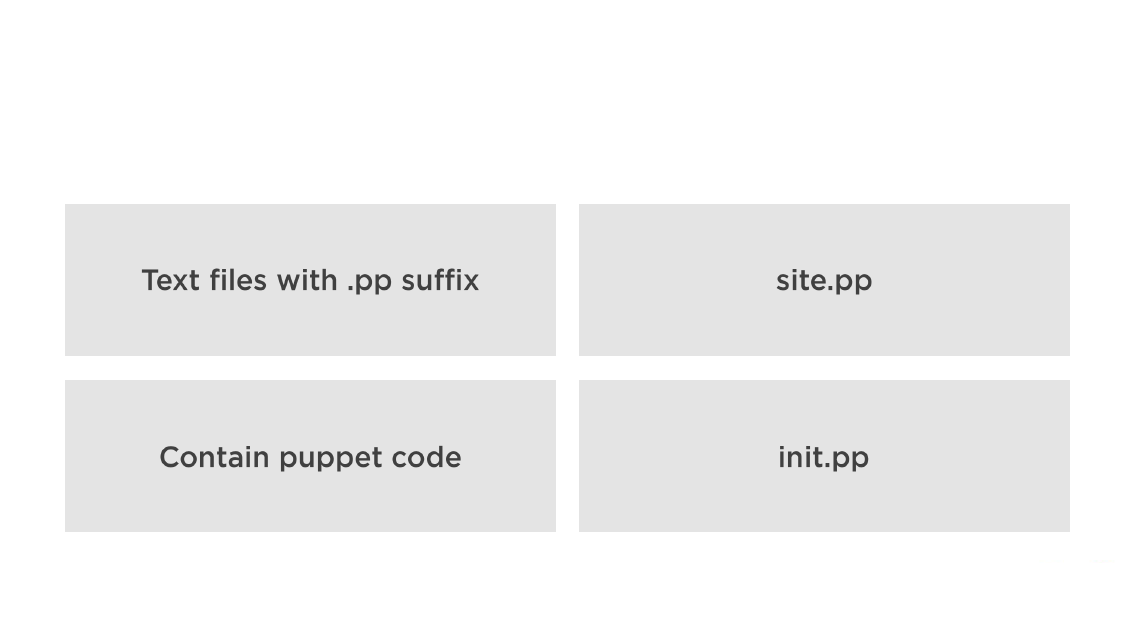Click the word 'puppet' in the slide
This screenshot has height=638, width=1135.
[330, 459]
